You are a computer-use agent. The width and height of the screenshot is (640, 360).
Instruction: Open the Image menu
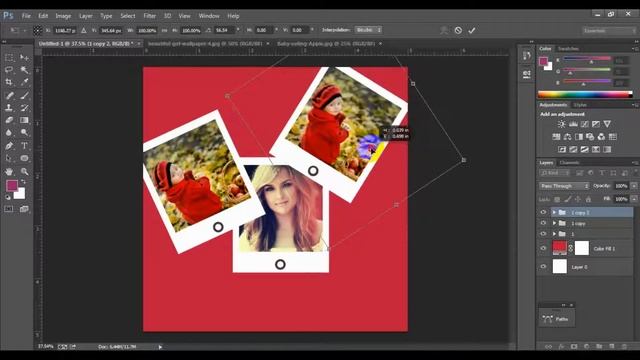point(63,16)
